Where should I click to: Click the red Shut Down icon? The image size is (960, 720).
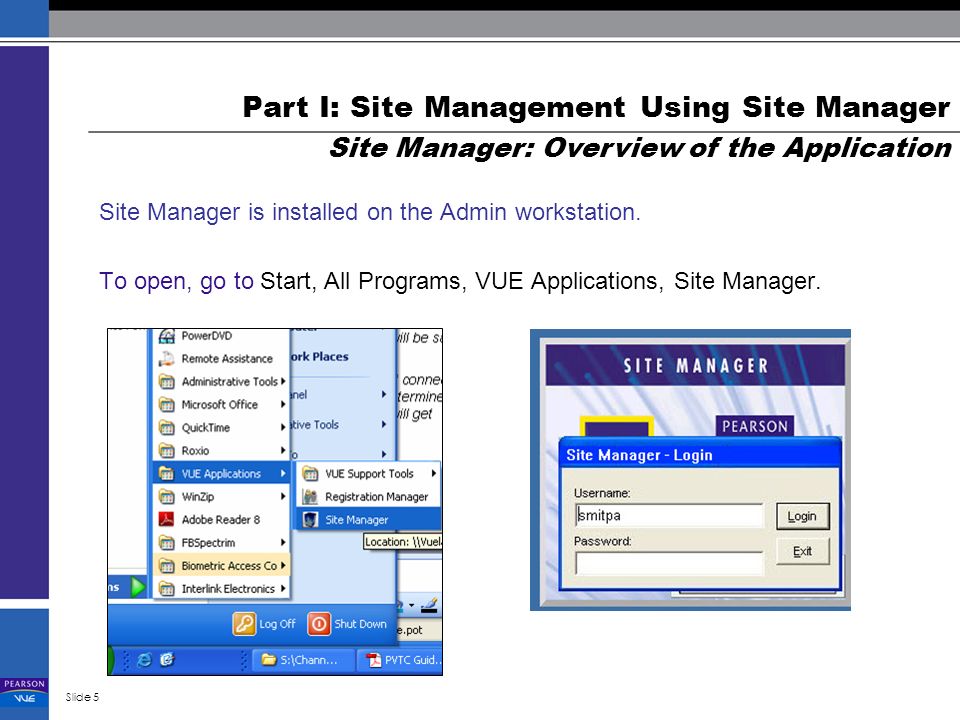318,624
